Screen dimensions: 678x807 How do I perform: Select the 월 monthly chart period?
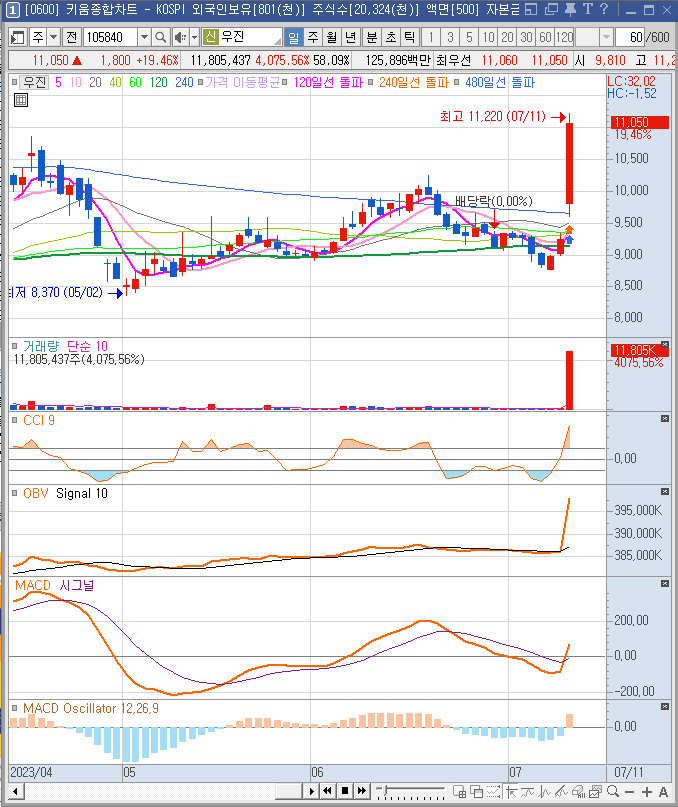coord(332,37)
